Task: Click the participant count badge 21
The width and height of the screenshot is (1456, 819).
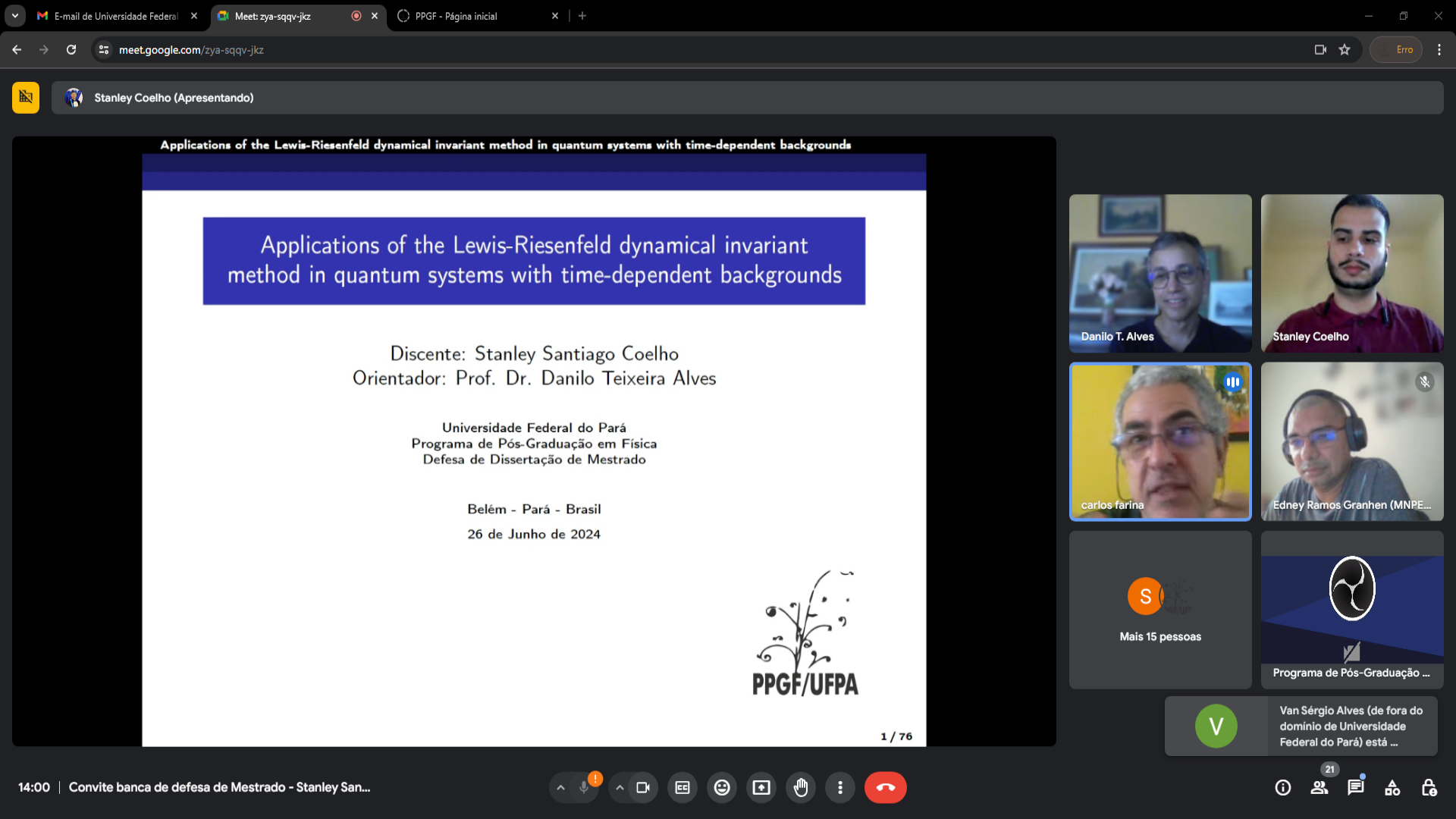Action: [1329, 770]
